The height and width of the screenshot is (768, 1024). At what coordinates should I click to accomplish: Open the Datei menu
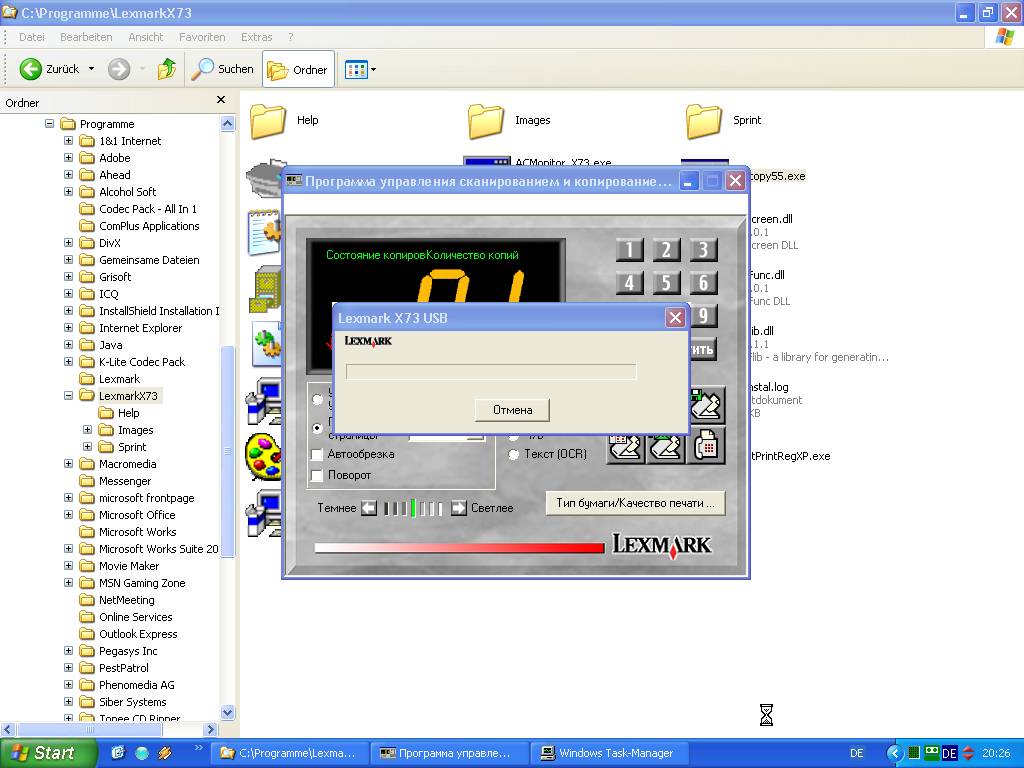pos(32,37)
